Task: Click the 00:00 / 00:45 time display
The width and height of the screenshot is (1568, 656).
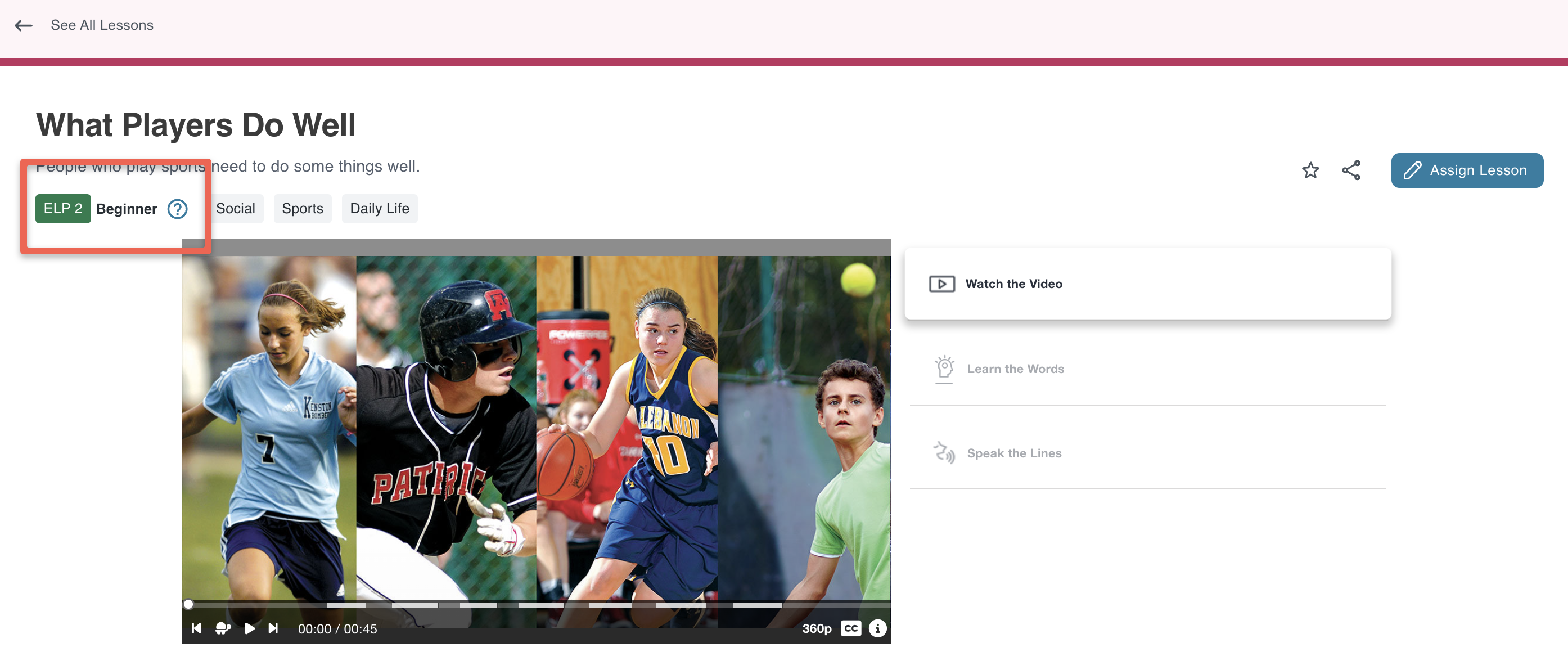Action: pos(337,628)
